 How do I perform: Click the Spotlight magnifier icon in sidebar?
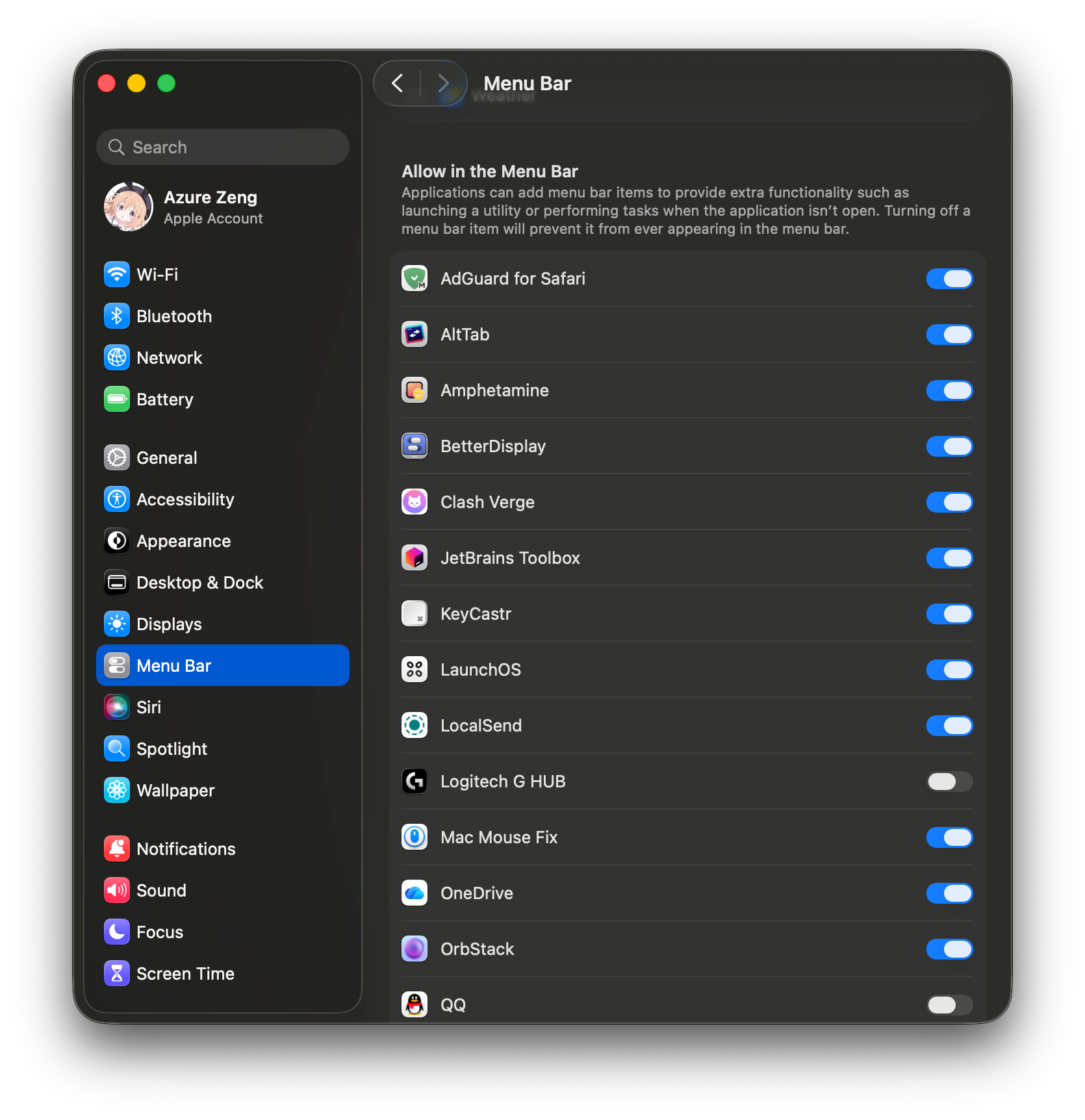(117, 749)
